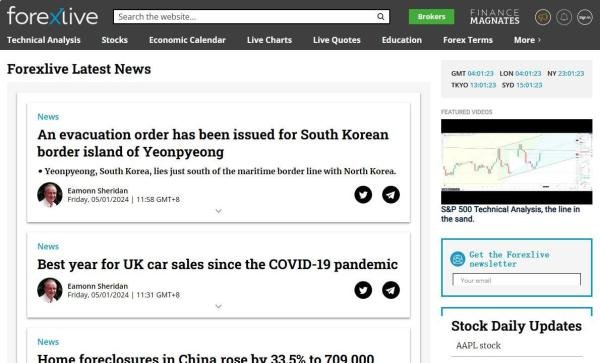
Task: Open Live Charts in navigation
Action: [x=269, y=40]
